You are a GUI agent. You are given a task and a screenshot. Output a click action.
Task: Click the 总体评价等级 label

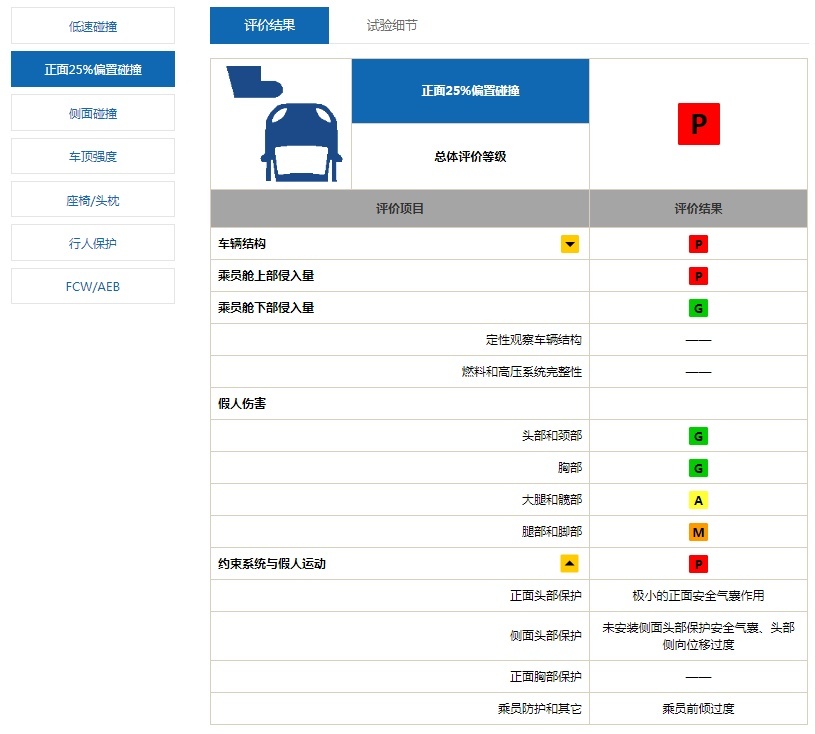[470, 156]
